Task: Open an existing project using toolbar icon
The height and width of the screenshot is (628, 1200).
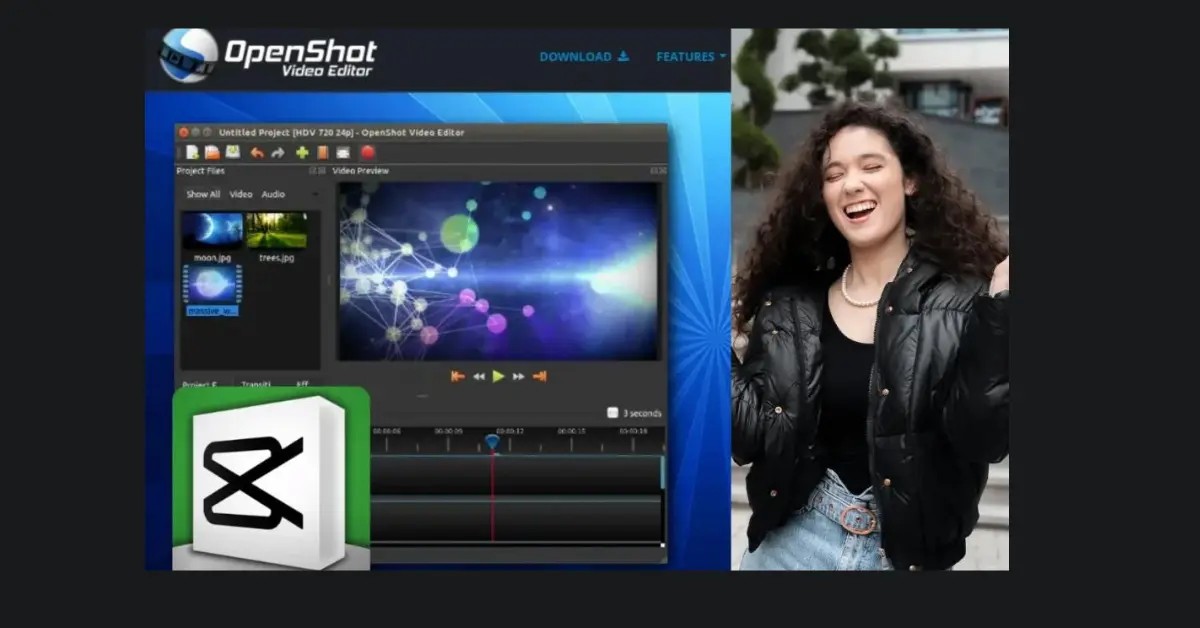Action: [x=211, y=152]
